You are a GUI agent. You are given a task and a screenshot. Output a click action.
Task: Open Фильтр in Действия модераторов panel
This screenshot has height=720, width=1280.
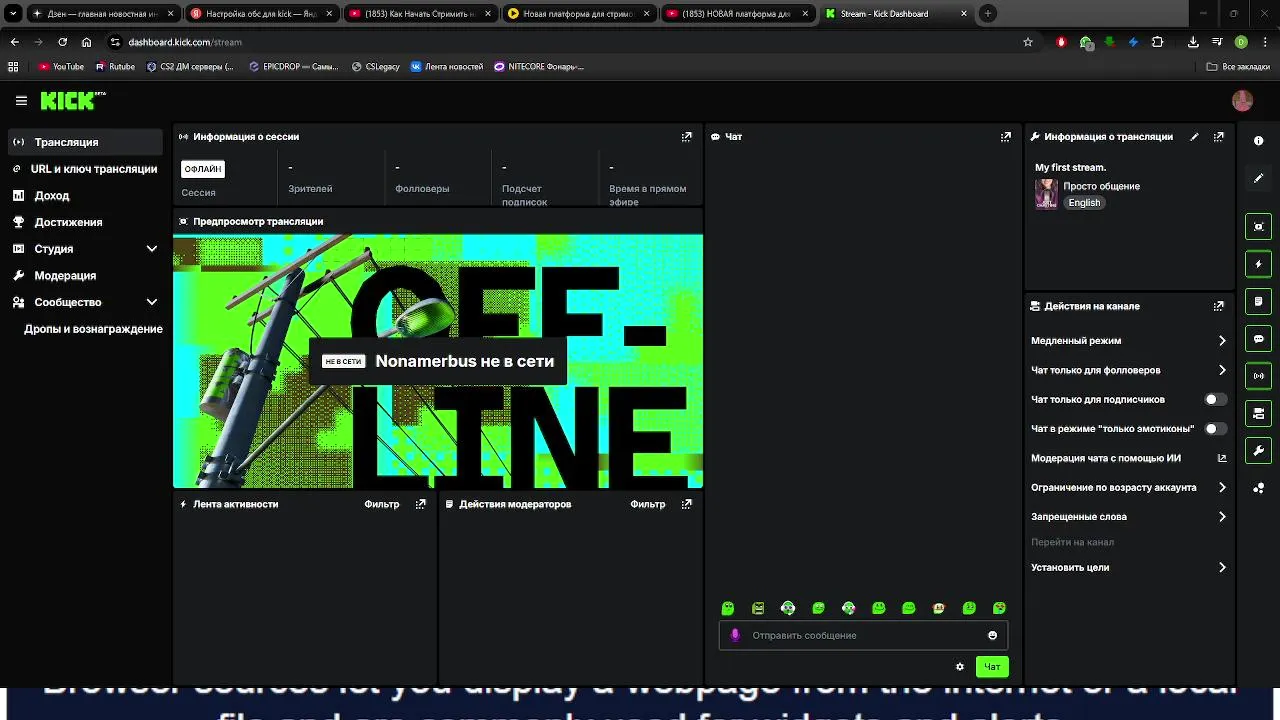[648, 504]
